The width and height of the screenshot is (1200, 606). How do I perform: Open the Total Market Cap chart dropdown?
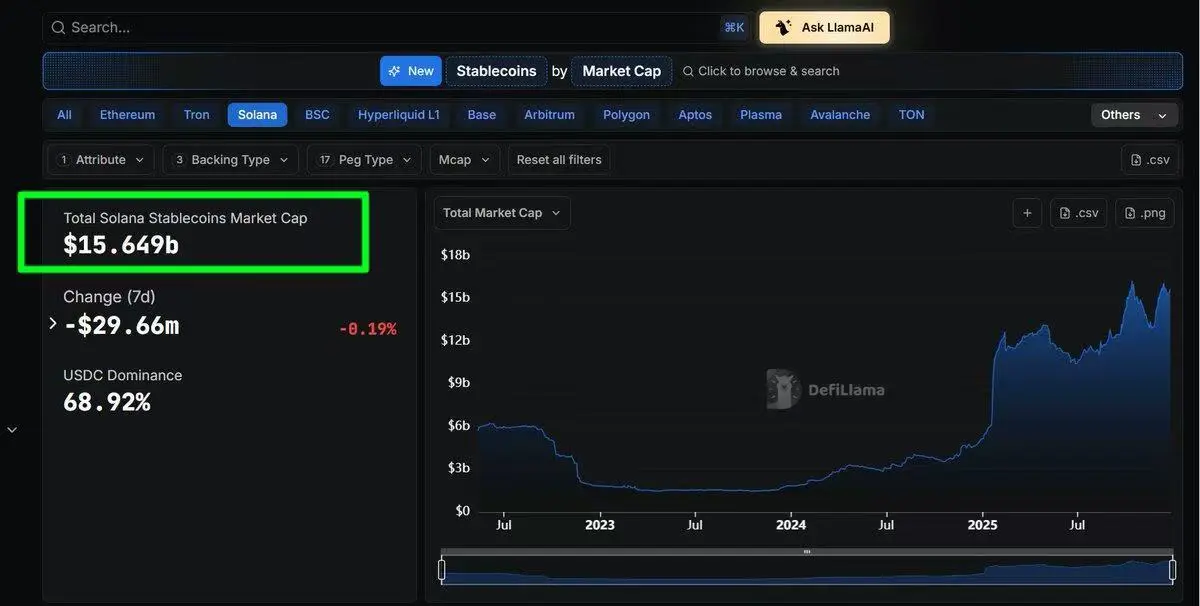point(502,213)
